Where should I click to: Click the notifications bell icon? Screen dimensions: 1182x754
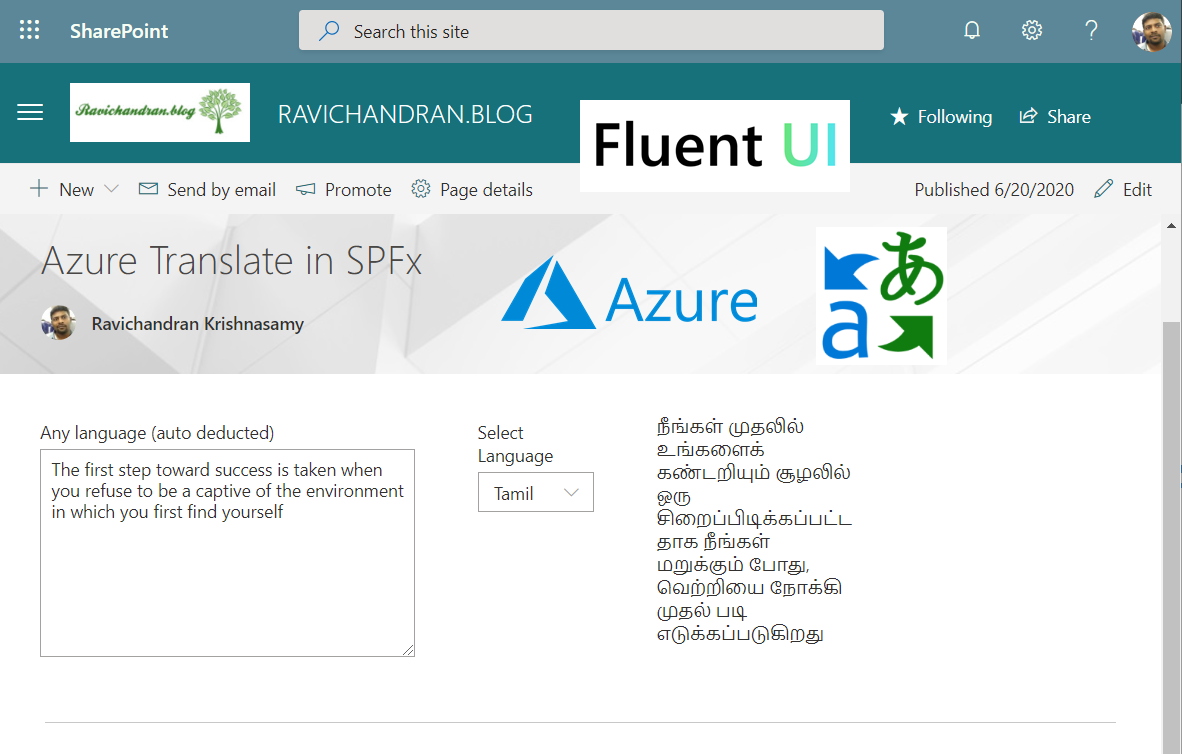point(972,31)
